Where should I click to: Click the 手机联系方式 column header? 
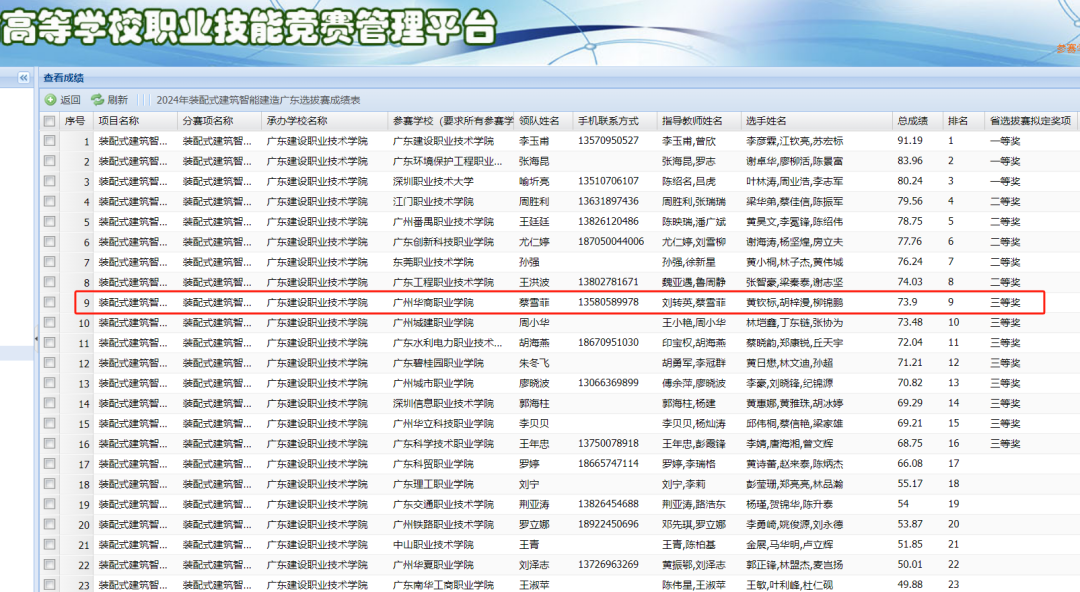[x=608, y=121]
